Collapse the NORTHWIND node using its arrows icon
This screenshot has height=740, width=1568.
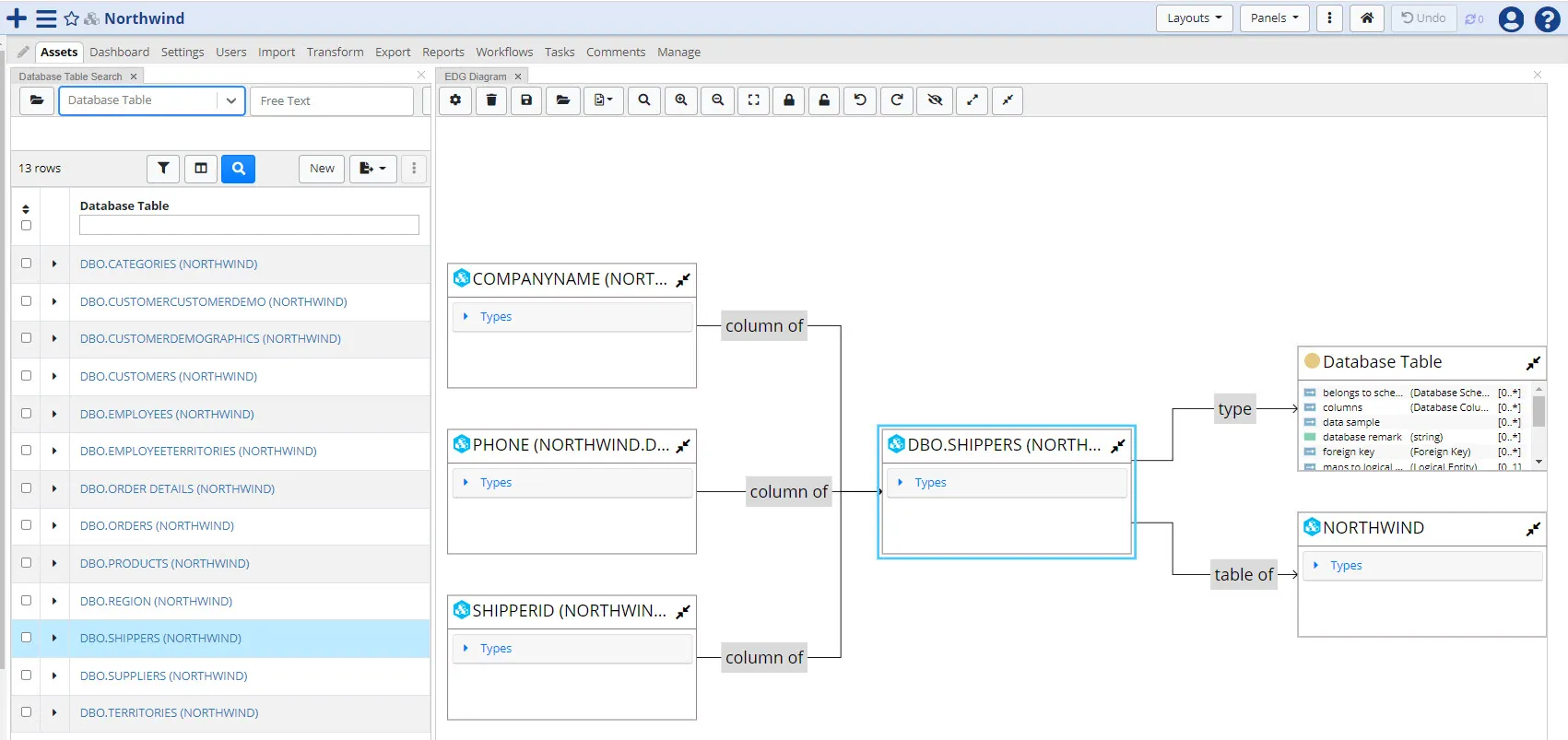pos(1533,529)
